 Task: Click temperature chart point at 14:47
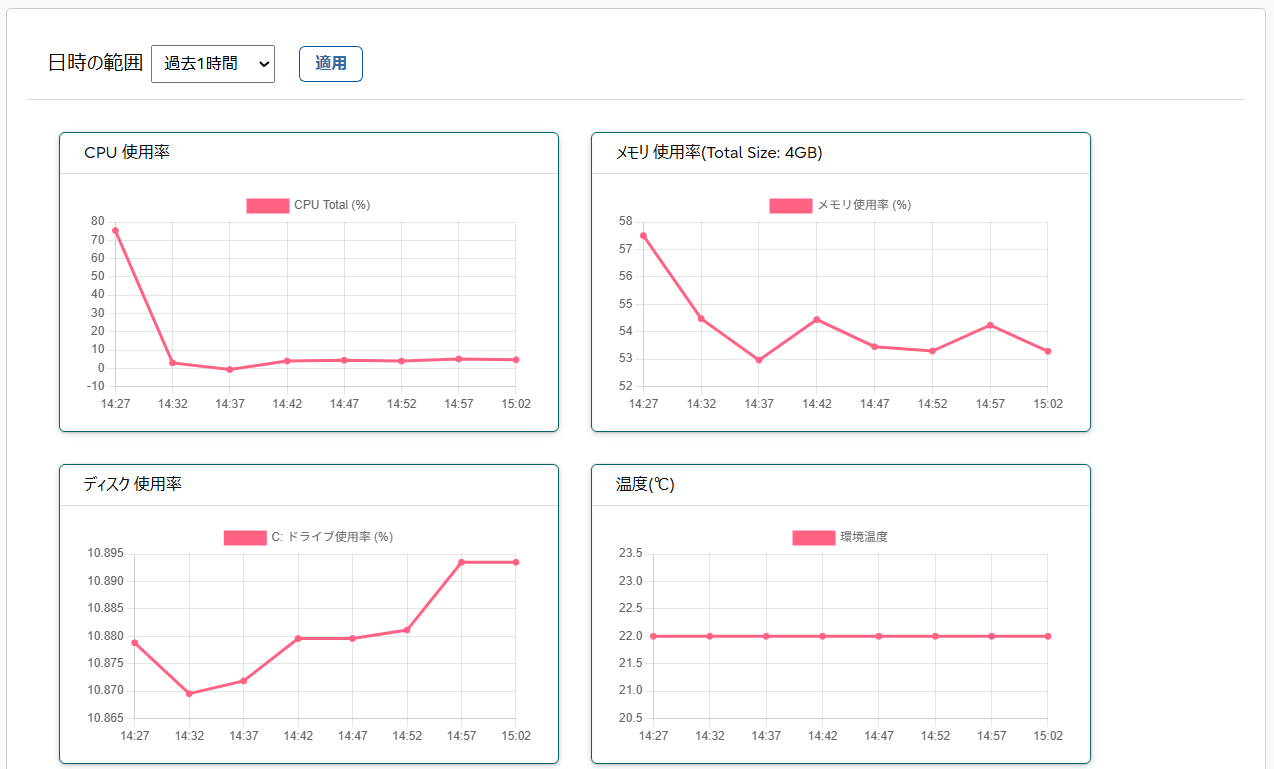point(879,636)
